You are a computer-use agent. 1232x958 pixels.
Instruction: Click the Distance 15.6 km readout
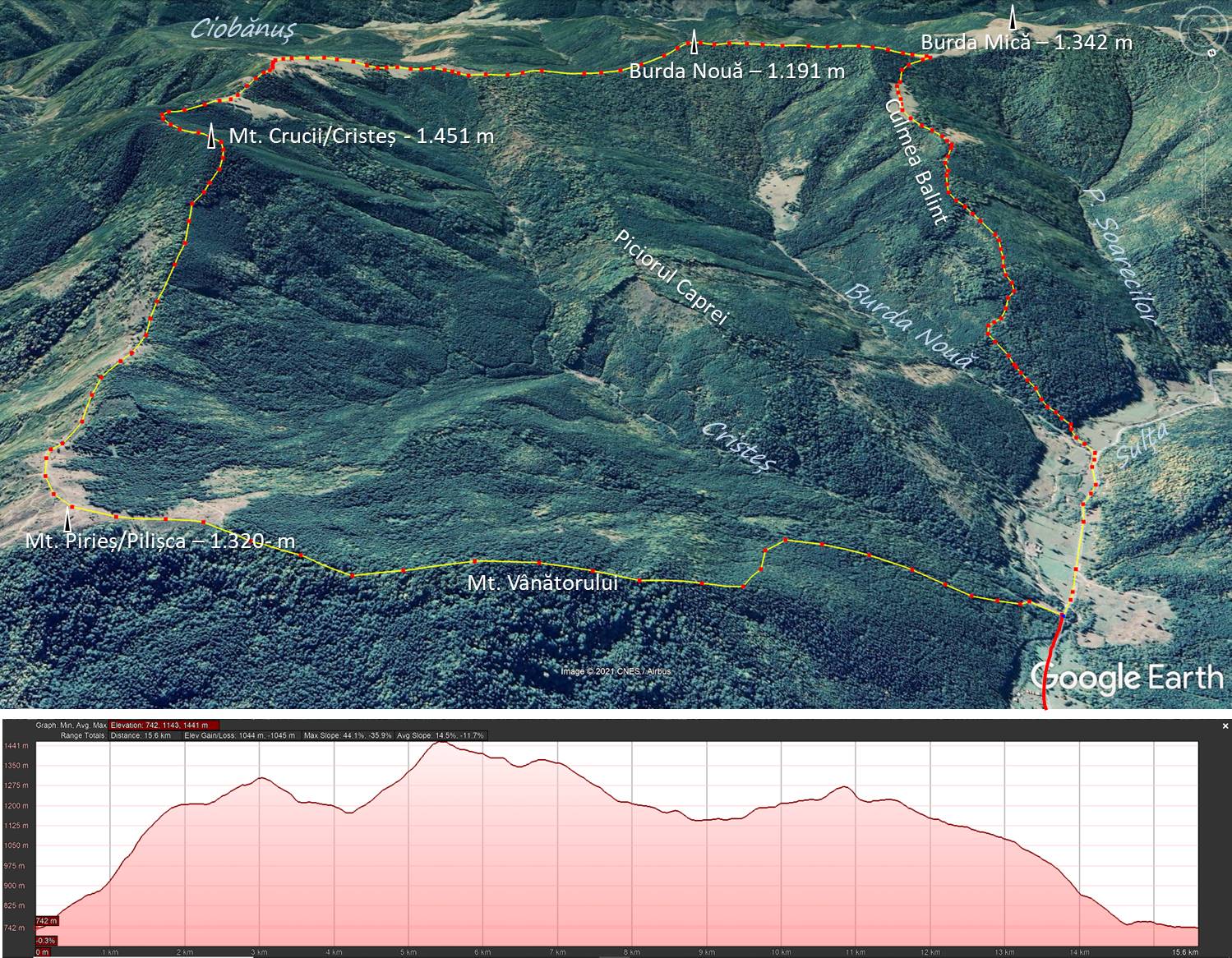141,735
